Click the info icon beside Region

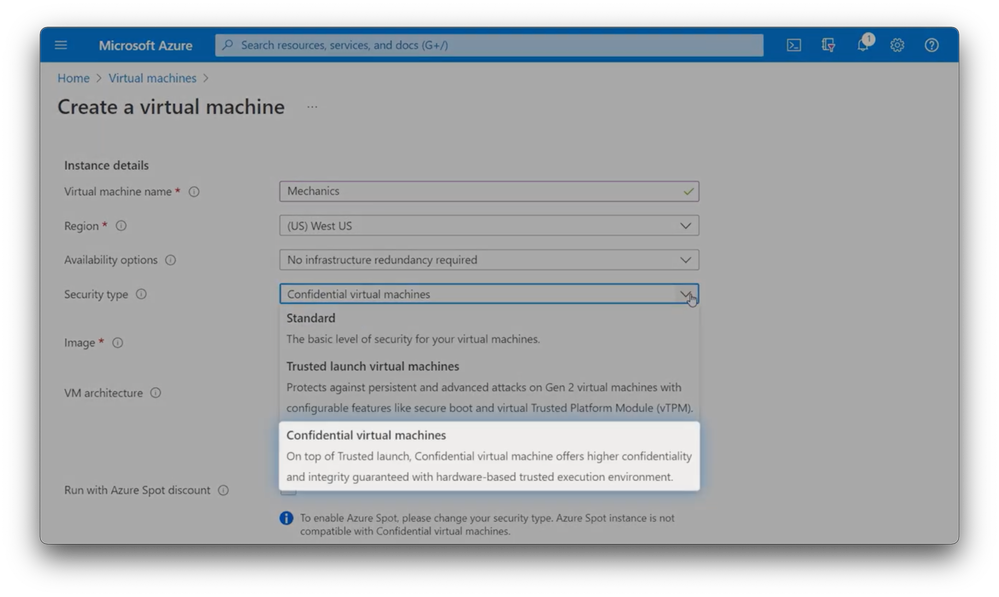(x=121, y=226)
